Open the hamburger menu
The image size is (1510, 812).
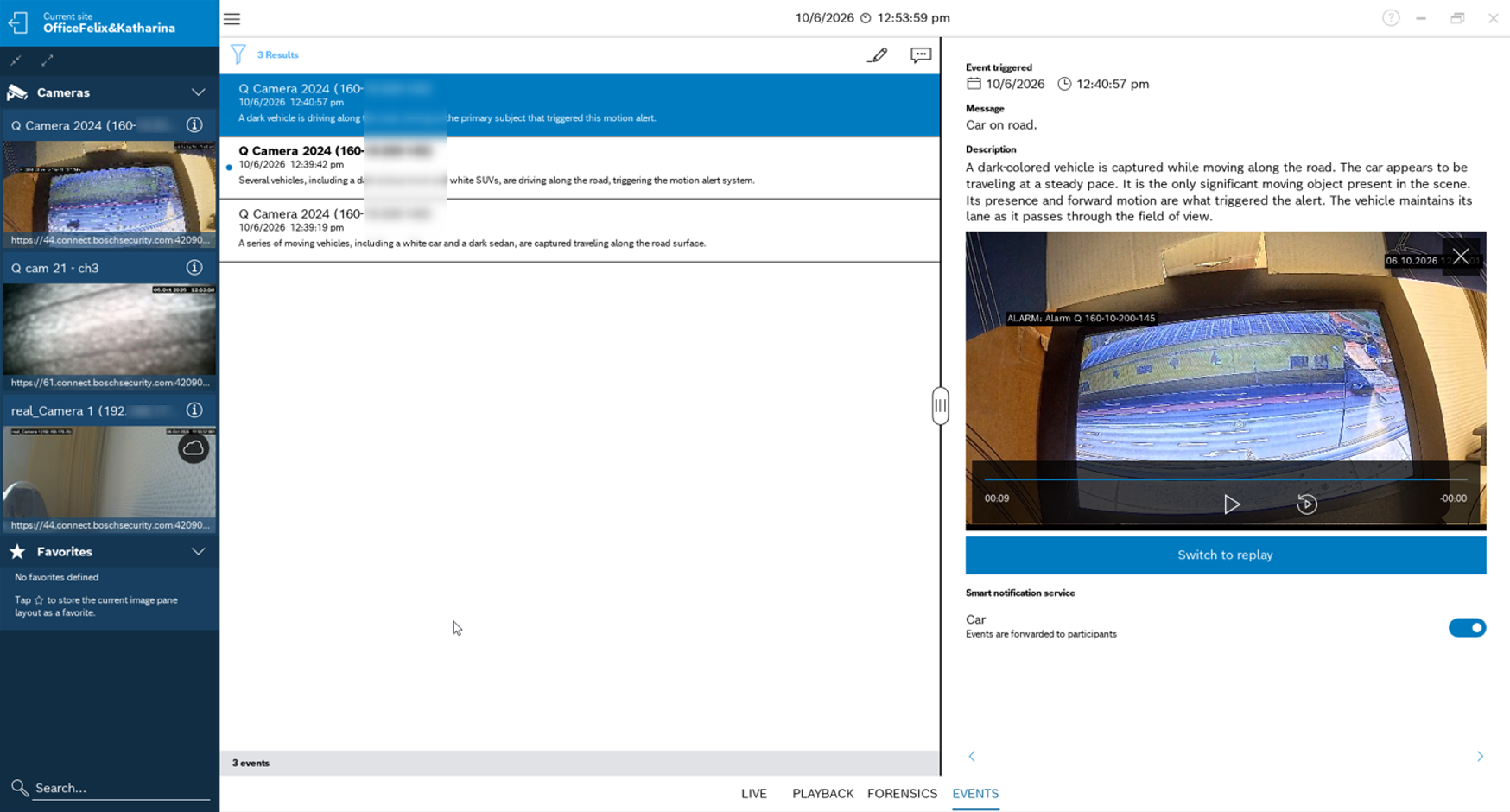click(x=232, y=18)
